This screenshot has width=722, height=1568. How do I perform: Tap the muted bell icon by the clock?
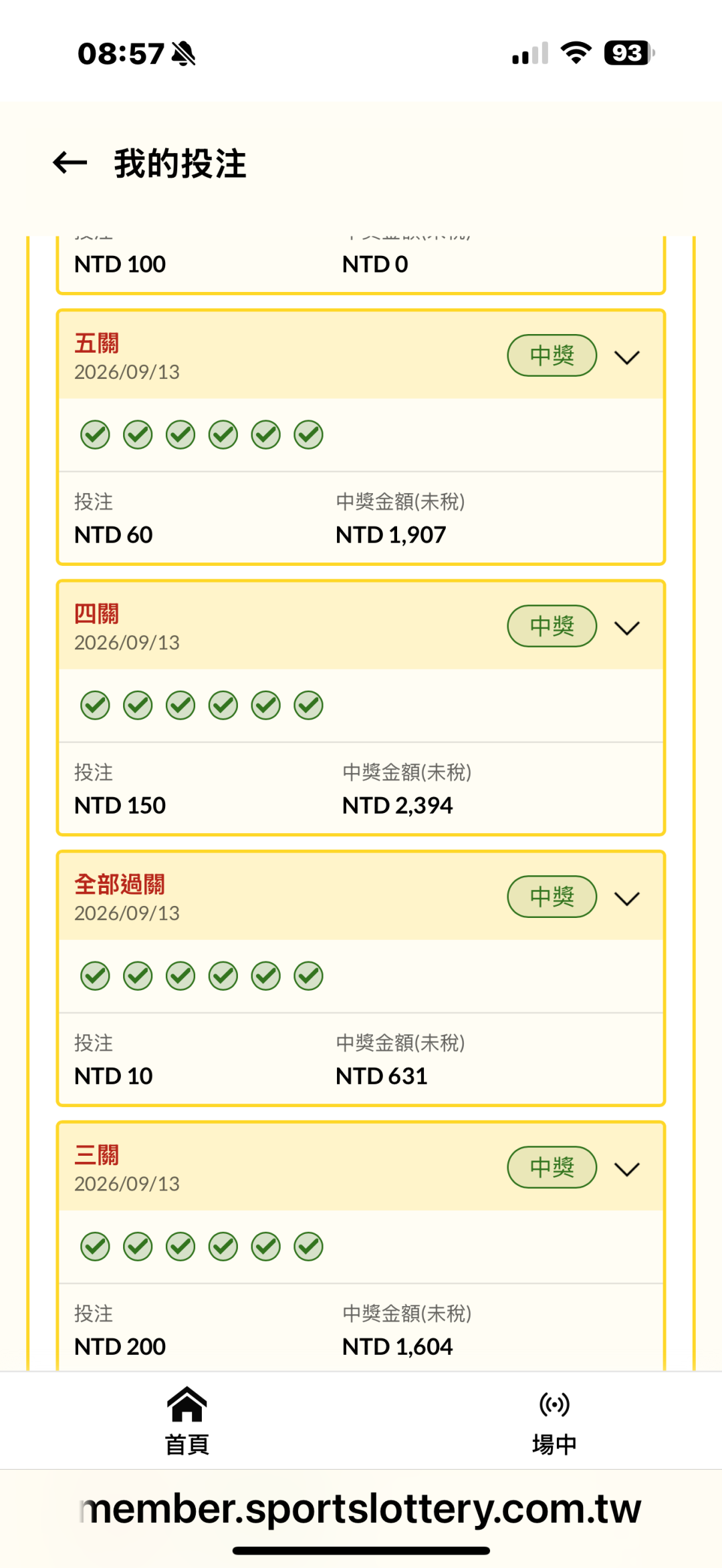(x=183, y=53)
